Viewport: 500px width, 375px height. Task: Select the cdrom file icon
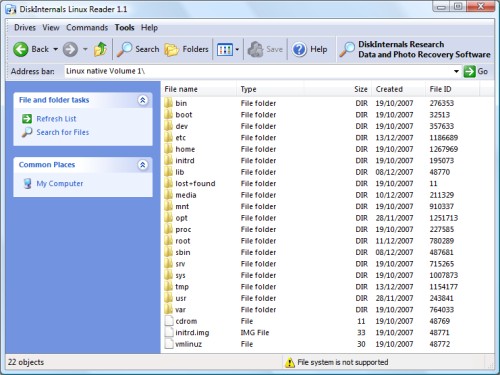169,321
